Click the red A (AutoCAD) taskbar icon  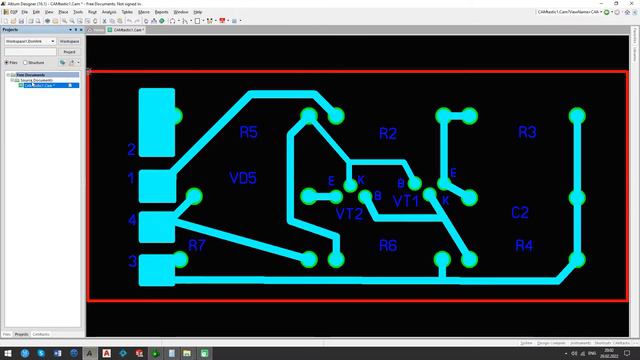[107, 353]
